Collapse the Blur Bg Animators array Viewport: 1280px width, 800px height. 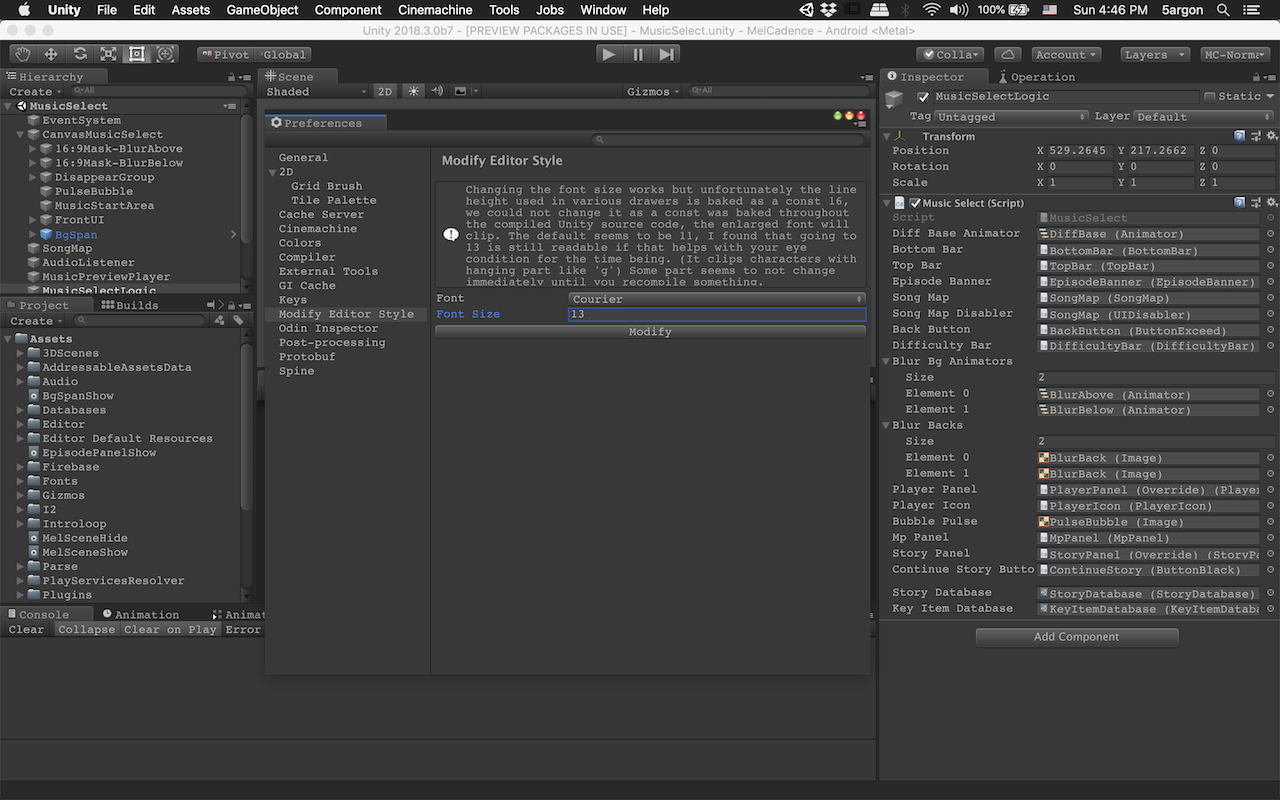coord(885,361)
